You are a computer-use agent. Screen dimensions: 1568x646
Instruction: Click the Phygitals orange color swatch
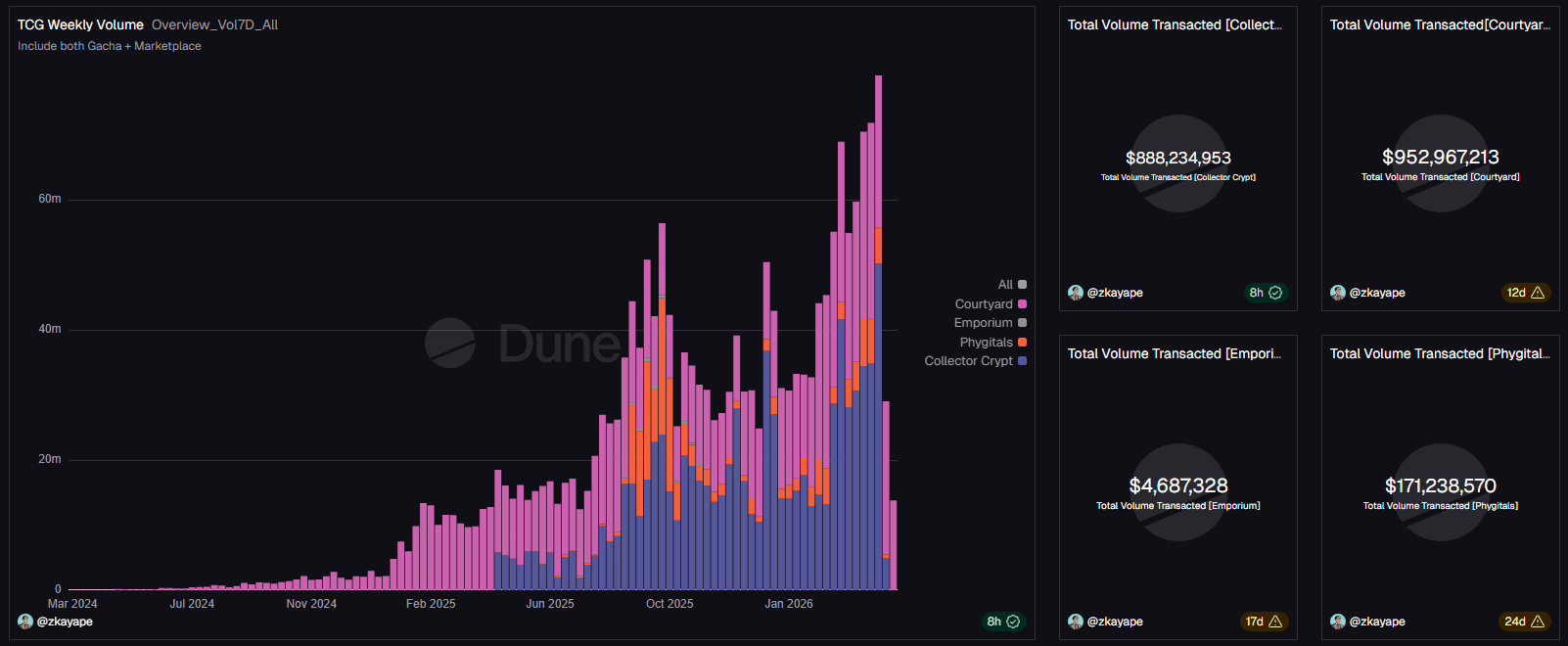click(x=1023, y=343)
